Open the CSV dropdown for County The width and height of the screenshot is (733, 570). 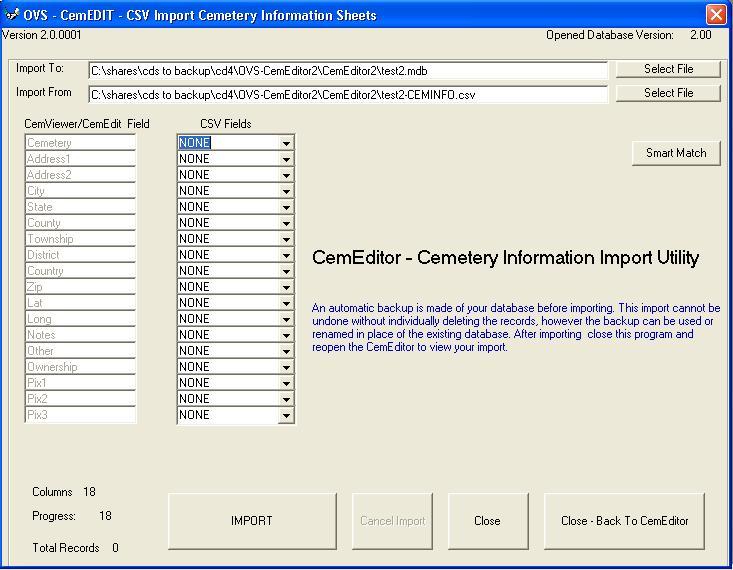(286, 223)
